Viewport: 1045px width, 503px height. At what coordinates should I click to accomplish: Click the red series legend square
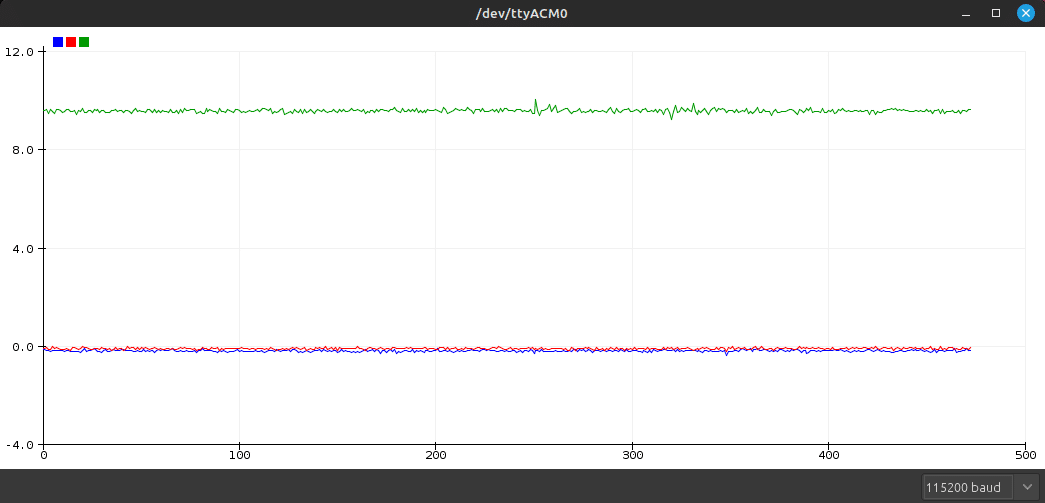[x=71, y=42]
